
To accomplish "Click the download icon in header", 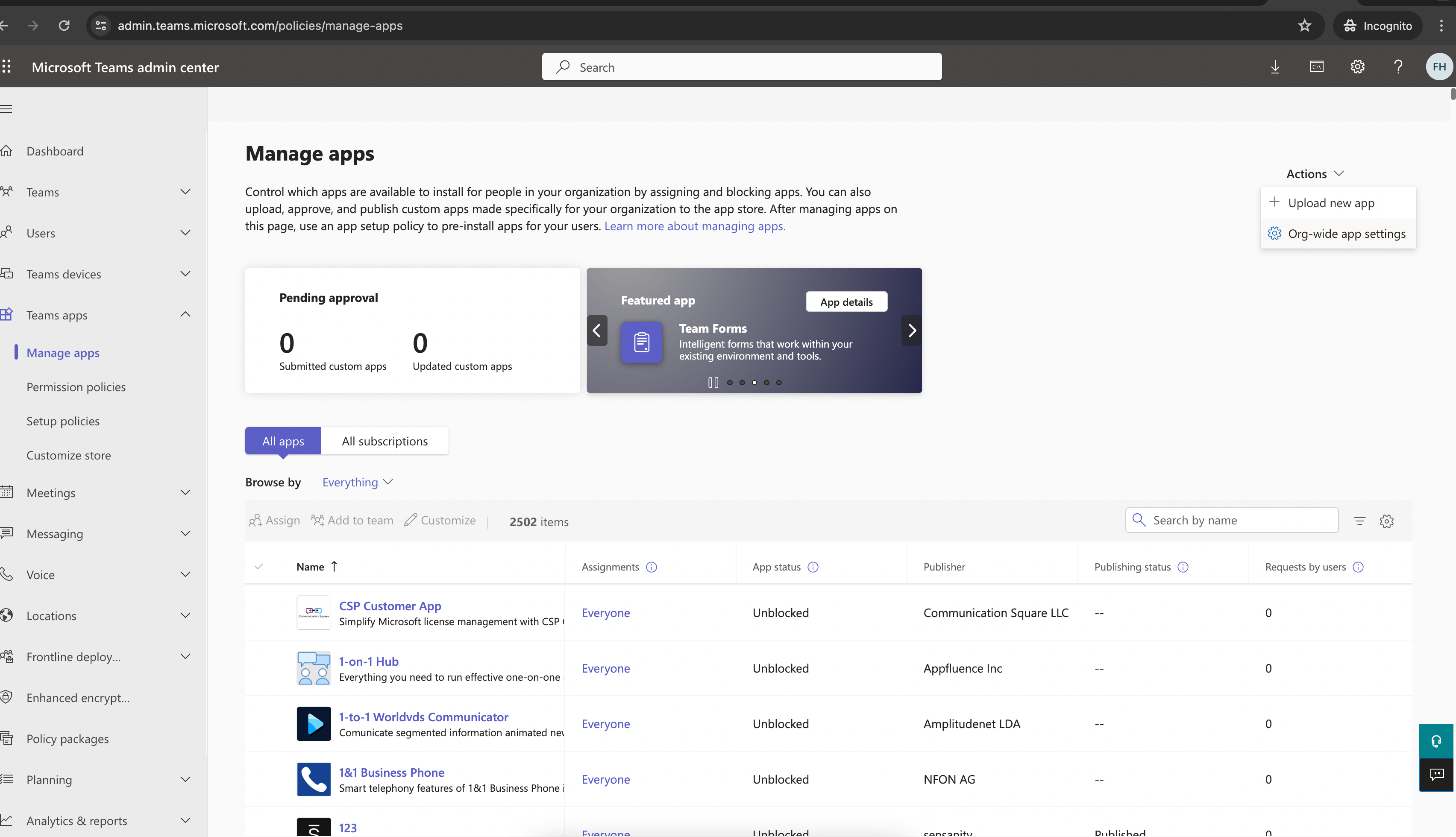I will pyautogui.click(x=1275, y=67).
